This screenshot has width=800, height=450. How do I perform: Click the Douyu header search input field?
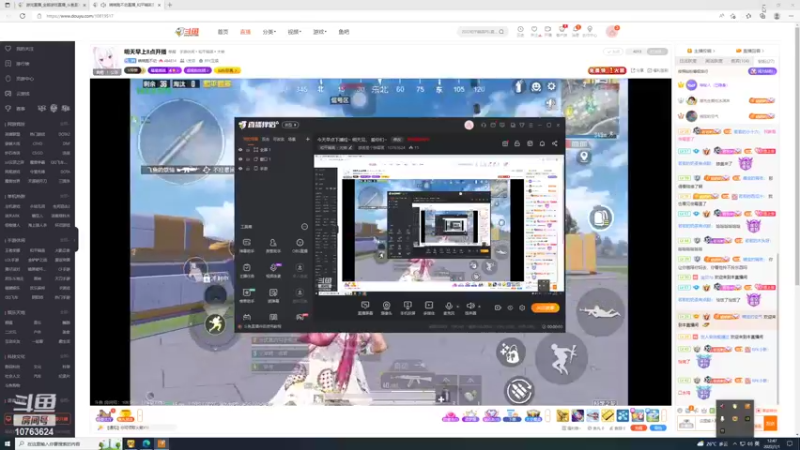478,32
